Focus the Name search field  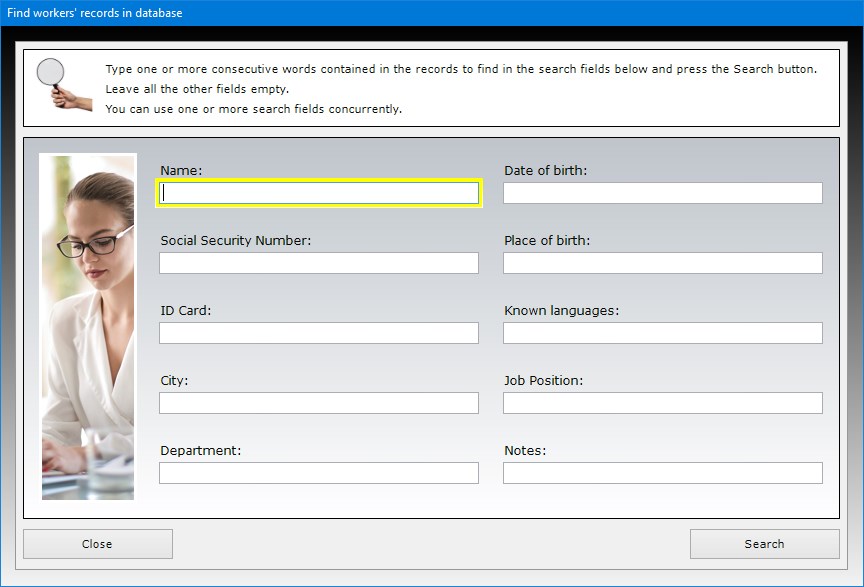click(x=319, y=193)
